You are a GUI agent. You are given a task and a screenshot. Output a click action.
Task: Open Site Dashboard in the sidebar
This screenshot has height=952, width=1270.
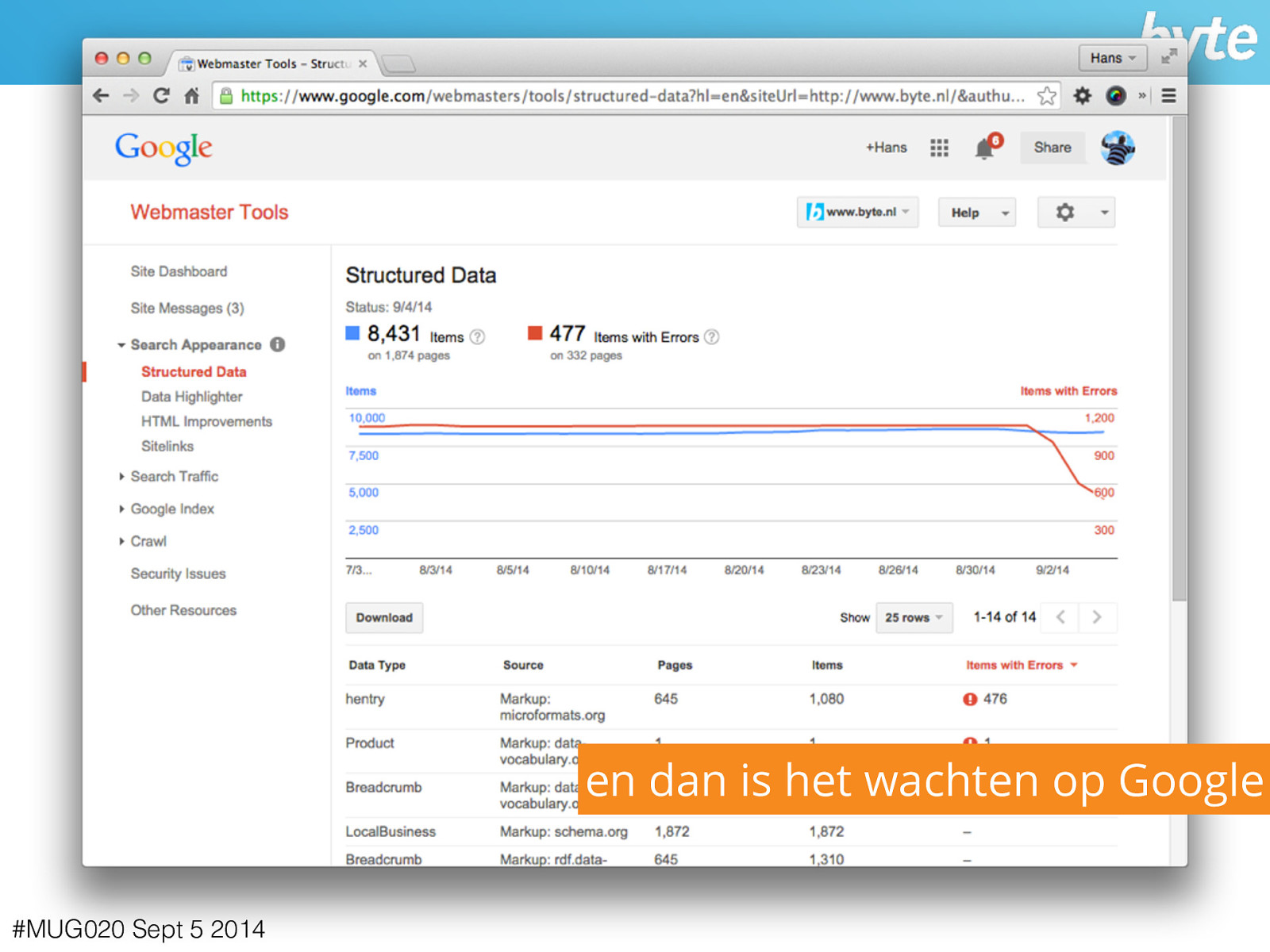click(x=179, y=271)
